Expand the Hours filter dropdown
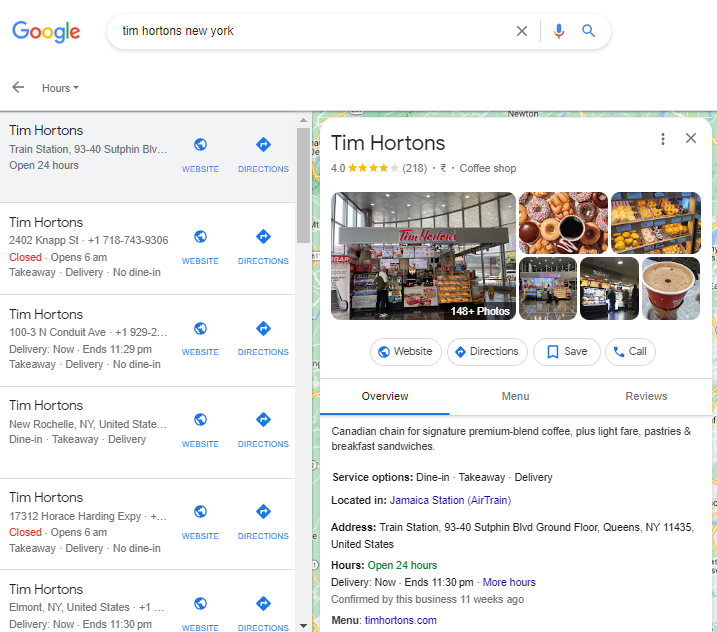 pos(60,88)
